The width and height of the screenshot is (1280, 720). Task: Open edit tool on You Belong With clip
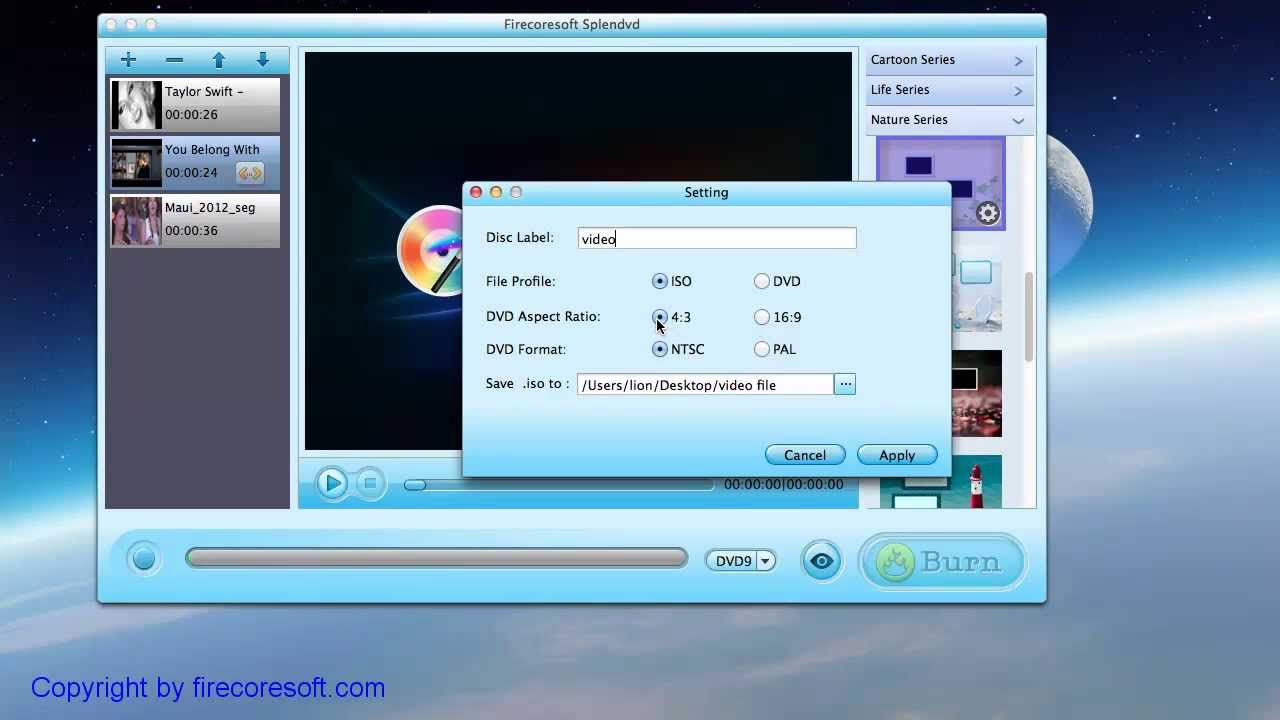[x=249, y=173]
